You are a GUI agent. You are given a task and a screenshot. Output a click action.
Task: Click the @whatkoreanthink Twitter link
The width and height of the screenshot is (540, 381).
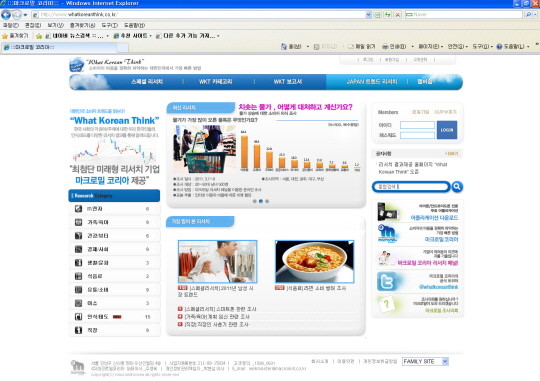438,287
